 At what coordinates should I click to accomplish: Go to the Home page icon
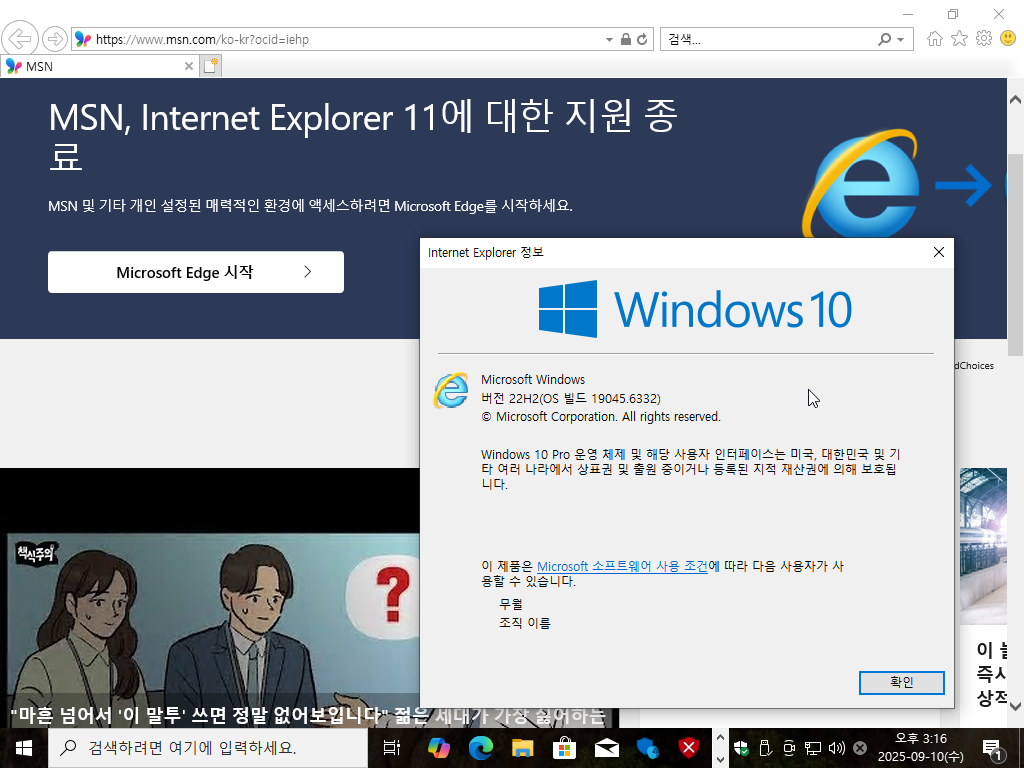coord(935,39)
